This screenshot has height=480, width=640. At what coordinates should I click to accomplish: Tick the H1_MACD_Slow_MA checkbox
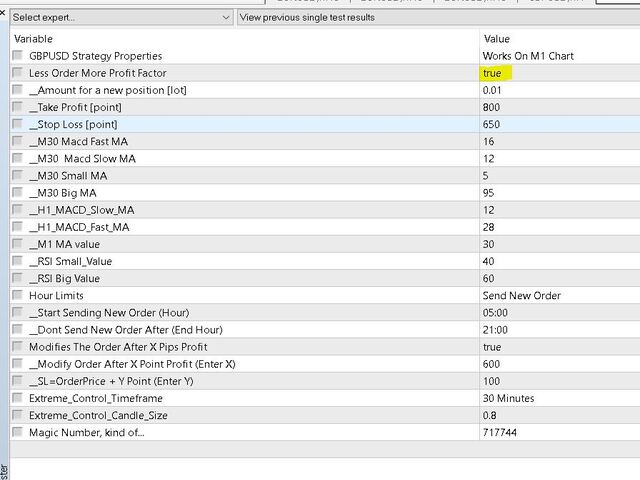pyautogui.click(x=17, y=209)
